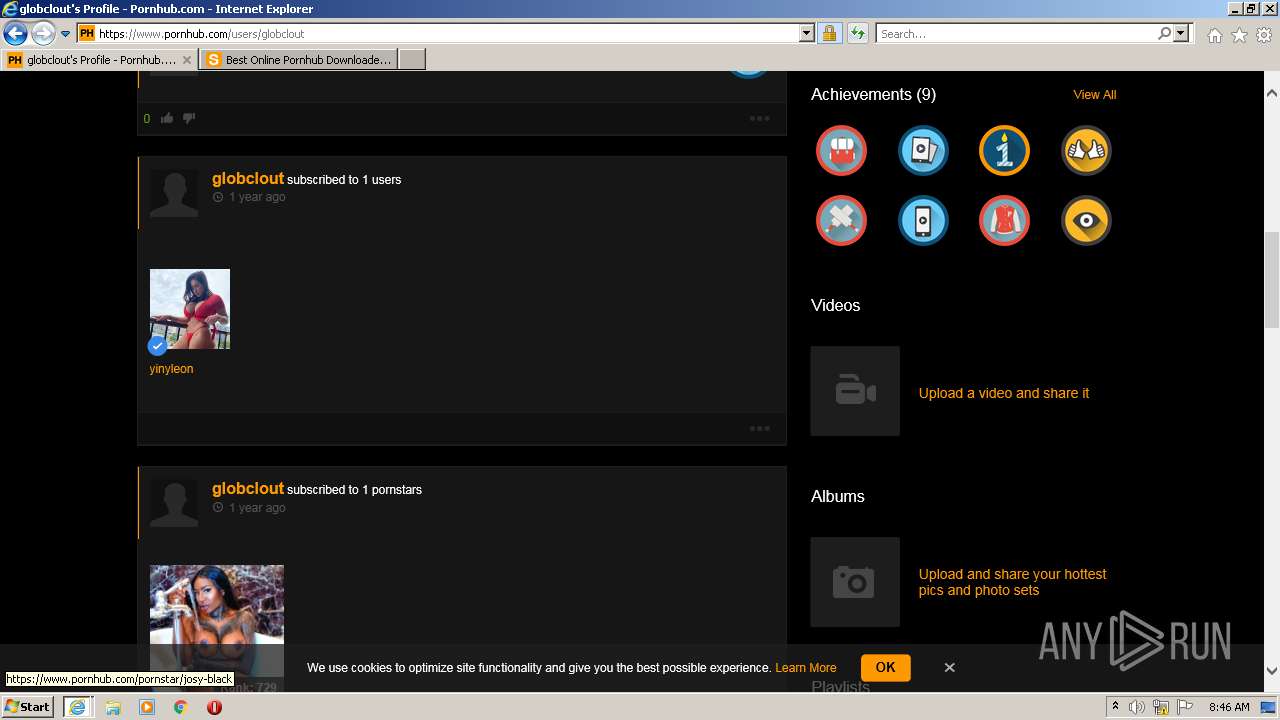Click the video camera placeholder under Videos

point(855,391)
